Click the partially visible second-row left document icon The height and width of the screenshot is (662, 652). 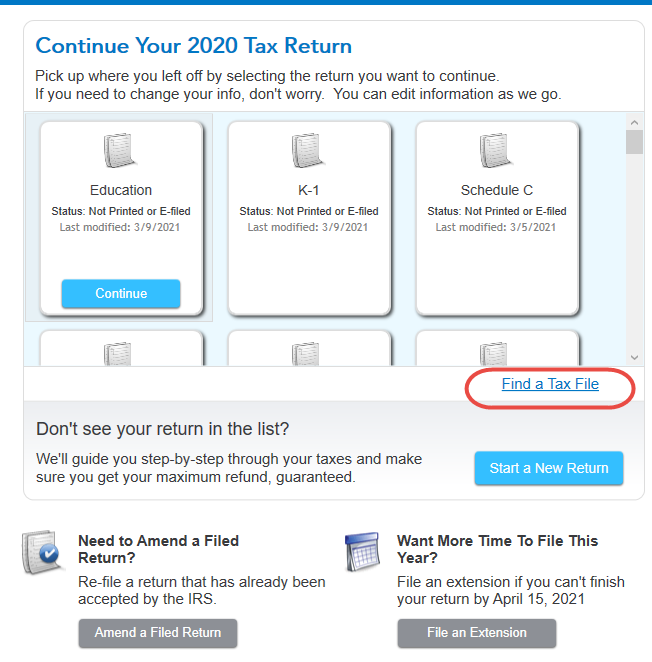tap(121, 353)
